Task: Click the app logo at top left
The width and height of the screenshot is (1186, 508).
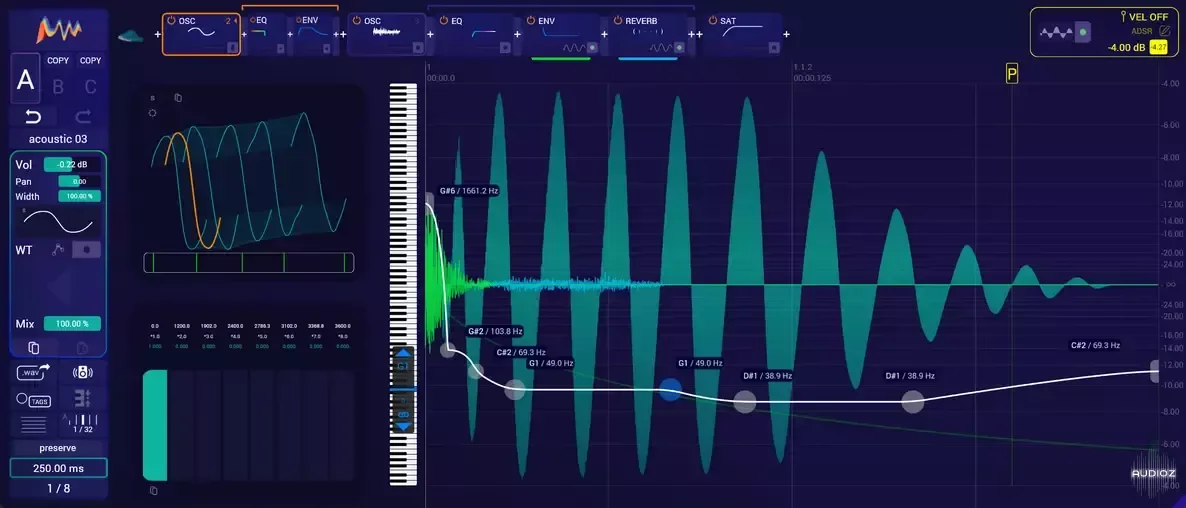Action: pos(59,31)
